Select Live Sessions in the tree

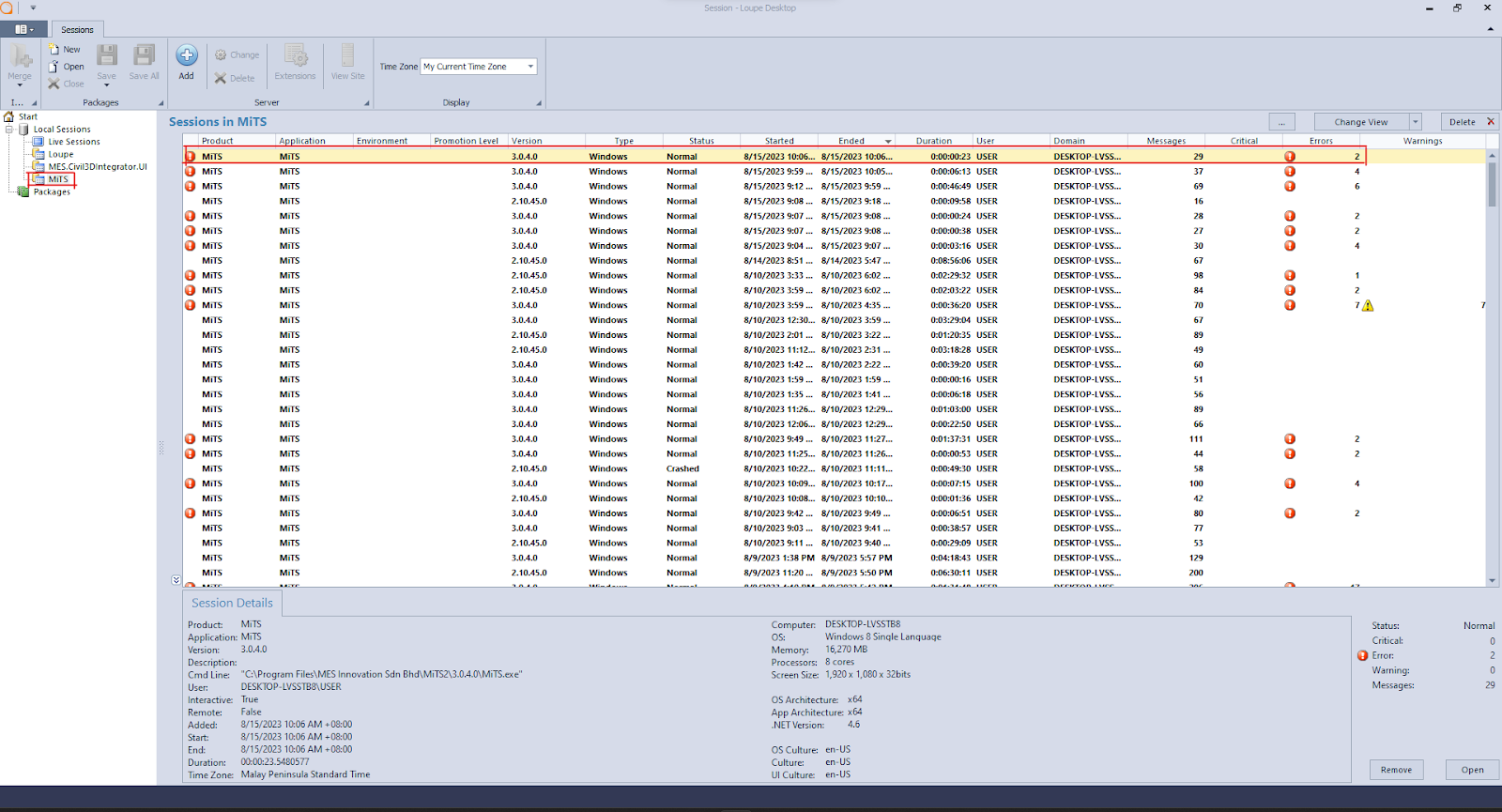[x=74, y=142]
